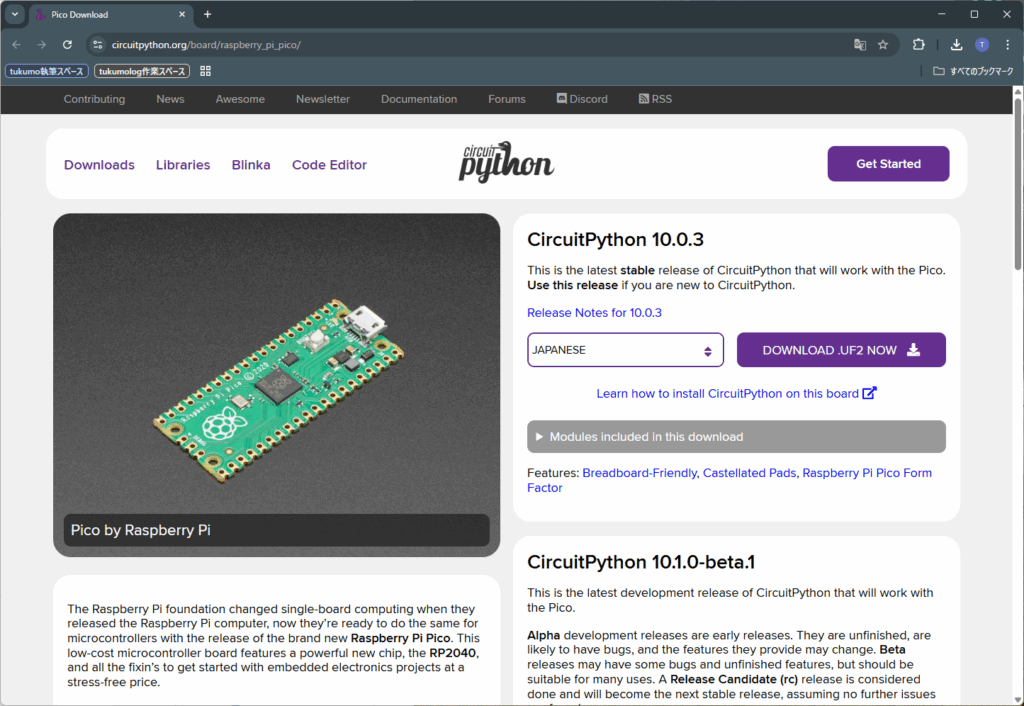Click the translate page icon in address bar
1024x706 pixels.
point(859,45)
